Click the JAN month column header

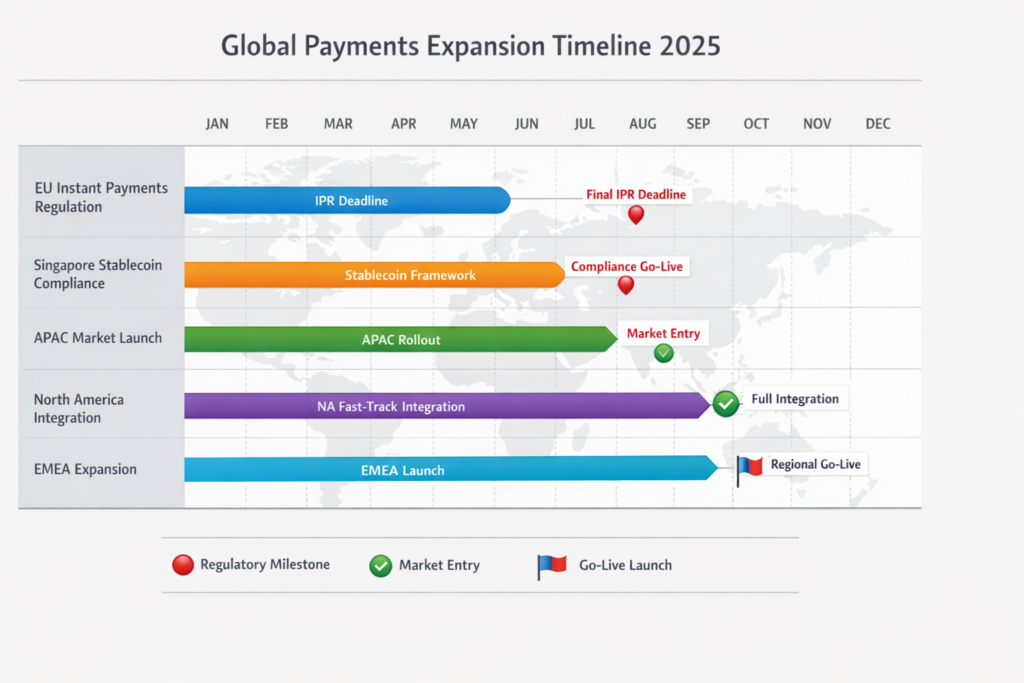tap(217, 124)
